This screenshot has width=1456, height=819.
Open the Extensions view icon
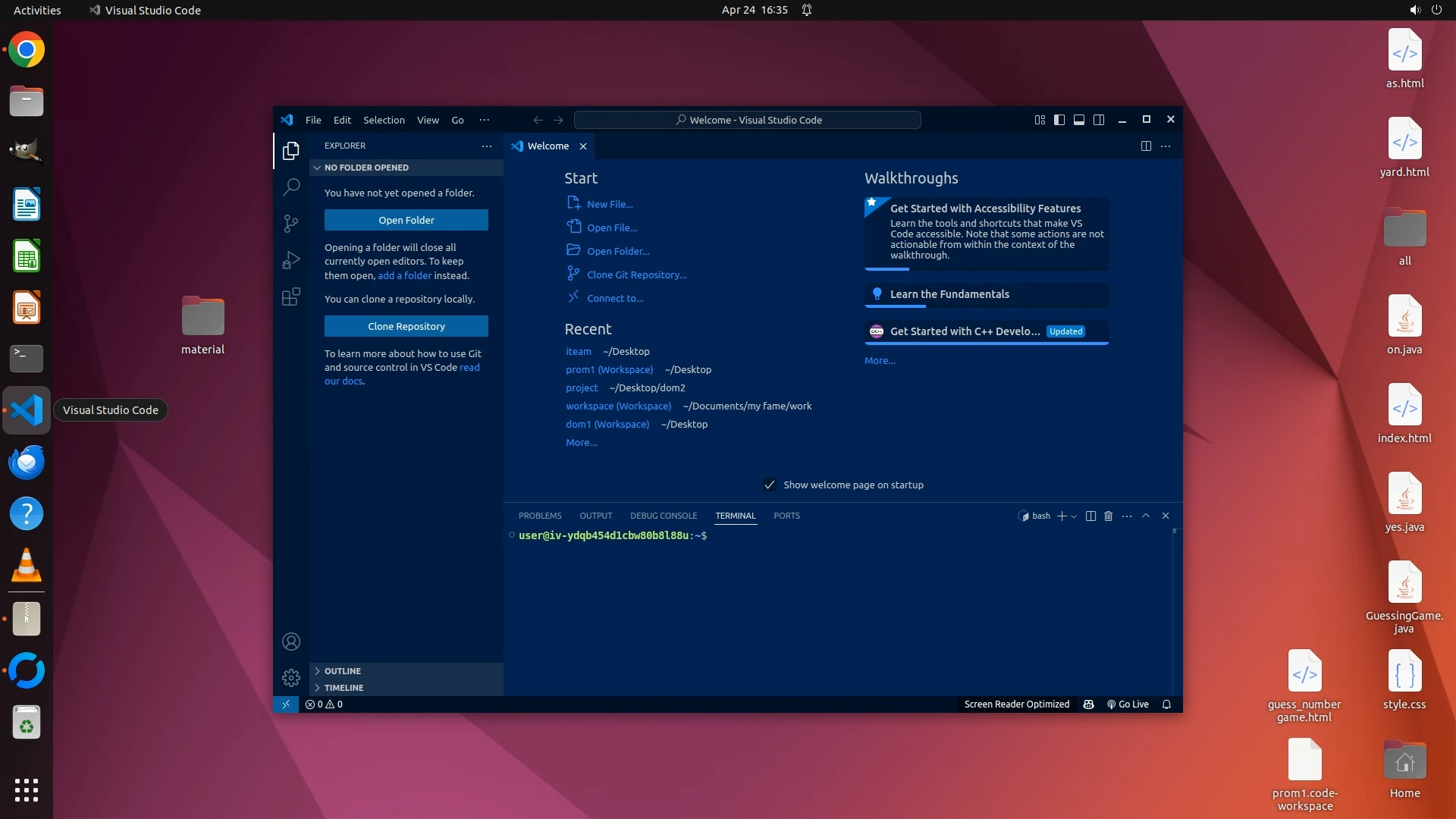[291, 297]
